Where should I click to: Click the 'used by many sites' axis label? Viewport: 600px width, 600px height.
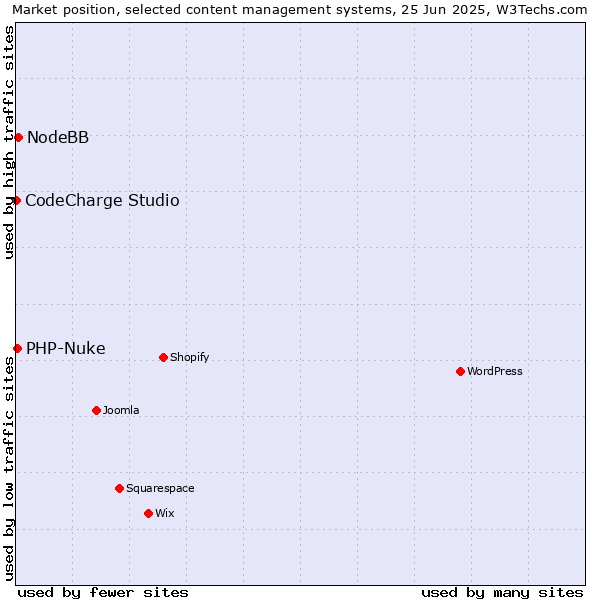502,592
